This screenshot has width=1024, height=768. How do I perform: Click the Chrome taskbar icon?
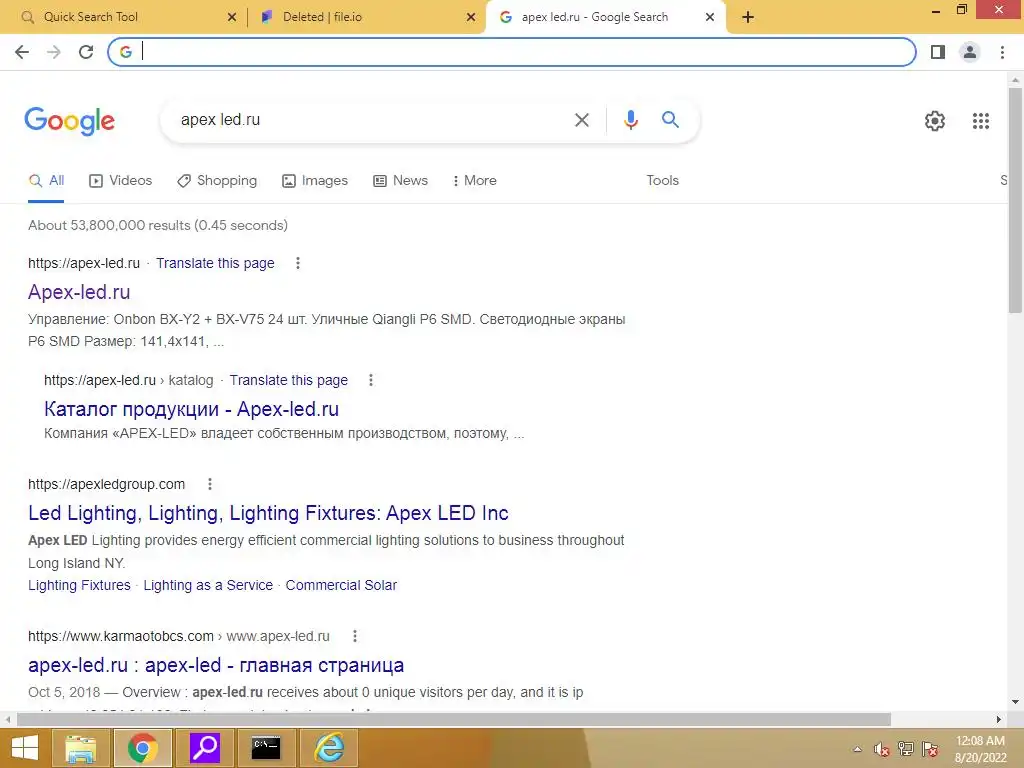pyautogui.click(x=142, y=748)
